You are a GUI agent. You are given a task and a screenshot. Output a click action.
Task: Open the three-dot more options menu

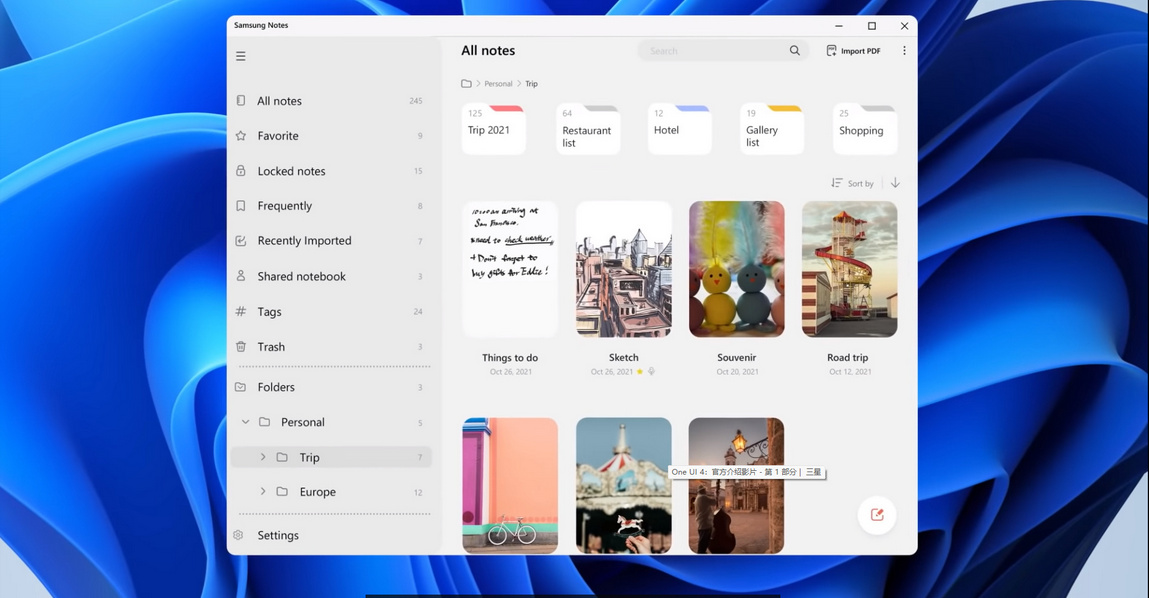click(904, 51)
